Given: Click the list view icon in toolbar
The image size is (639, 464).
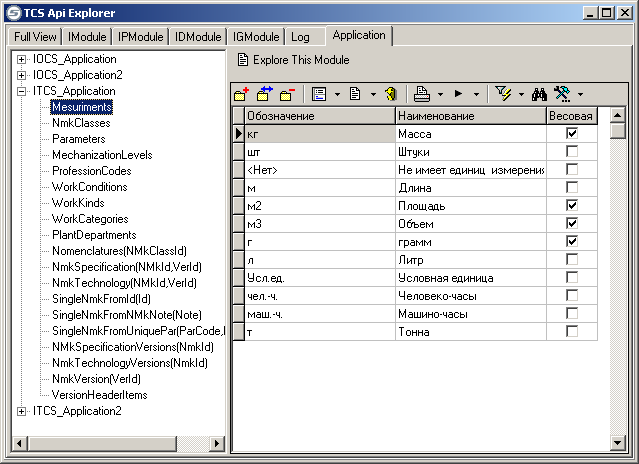Looking at the screenshot, I should (320, 95).
